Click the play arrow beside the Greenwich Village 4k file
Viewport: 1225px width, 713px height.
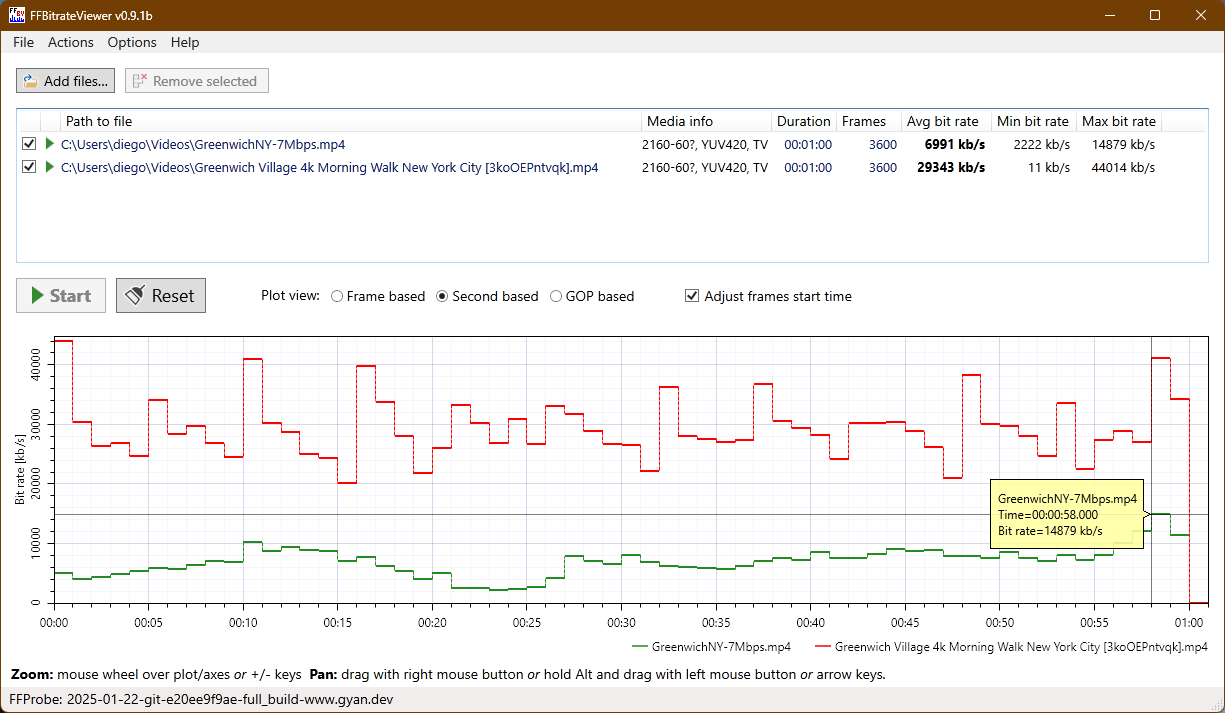coord(50,167)
